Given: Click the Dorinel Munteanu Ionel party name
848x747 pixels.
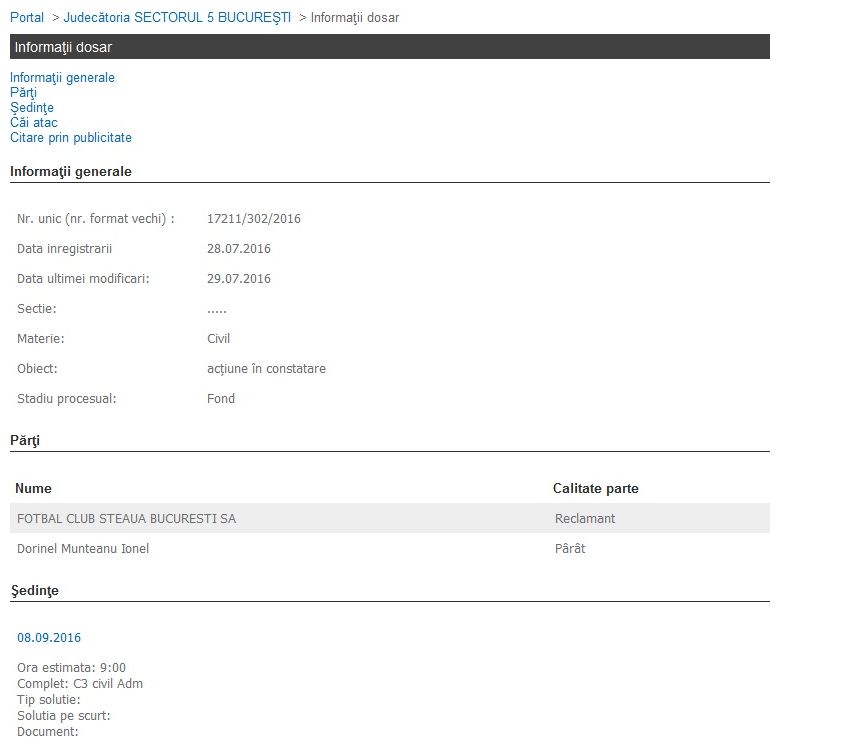Looking at the screenshot, I should (x=83, y=549).
